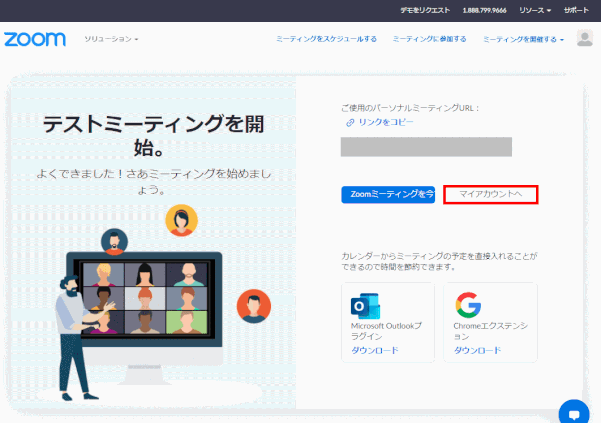Screen dimensions: 601x423
Task: Click デモをリクエスト in top bar
Action: click(x=425, y=10)
